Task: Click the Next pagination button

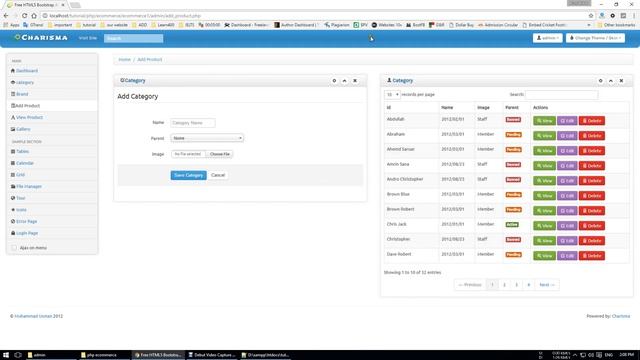Action: (547, 285)
